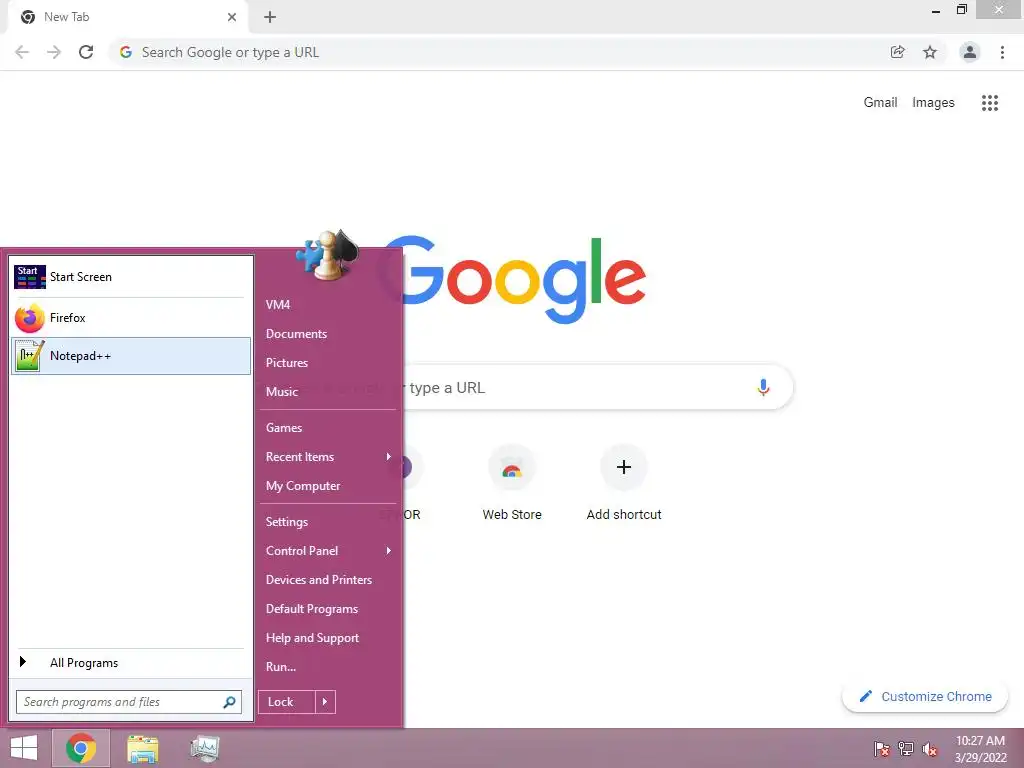Open shutdown options arrow next to Lock
The width and height of the screenshot is (1024, 768).
coord(325,702)
